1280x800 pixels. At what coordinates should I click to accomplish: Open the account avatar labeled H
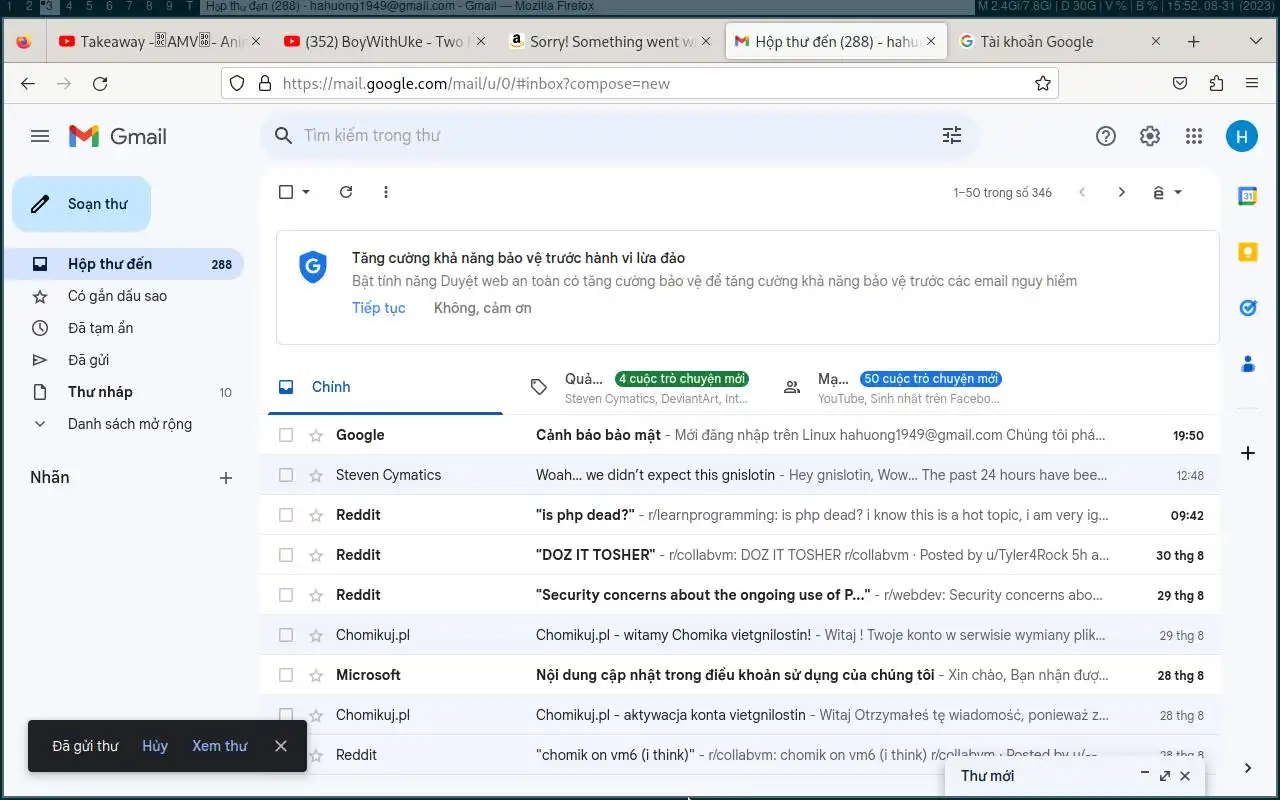(1242, 136)
